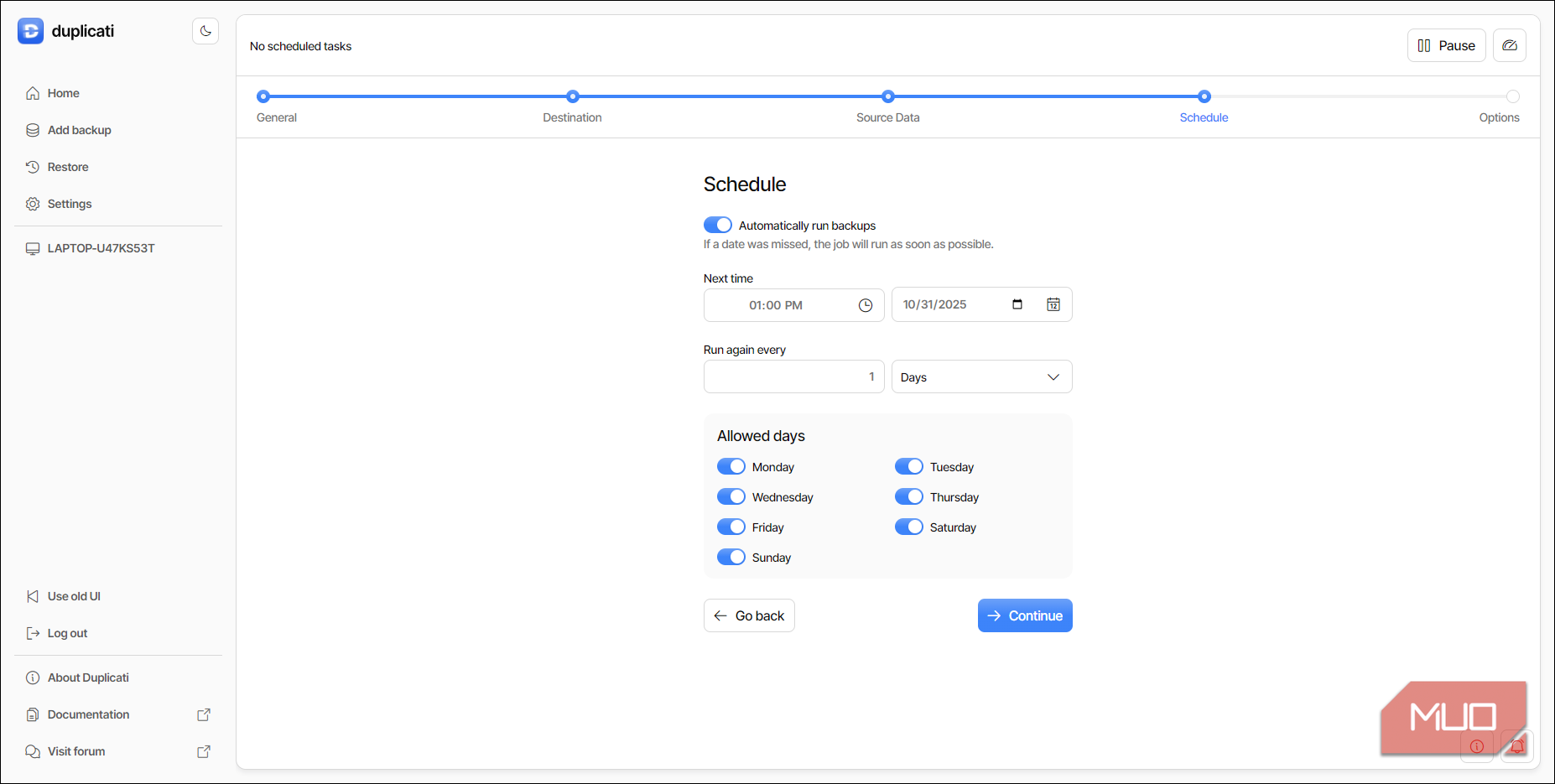Disable Monday allowed day
The image size is (1555, 784).
tap(731, 466)
